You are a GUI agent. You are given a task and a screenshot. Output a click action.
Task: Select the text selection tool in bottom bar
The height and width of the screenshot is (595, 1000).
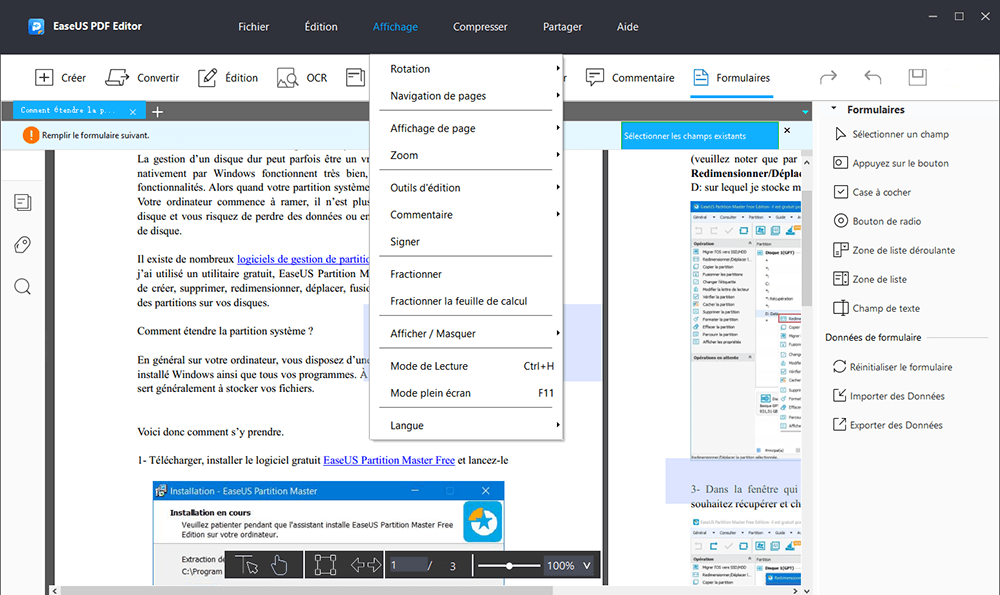coord(246,565)
